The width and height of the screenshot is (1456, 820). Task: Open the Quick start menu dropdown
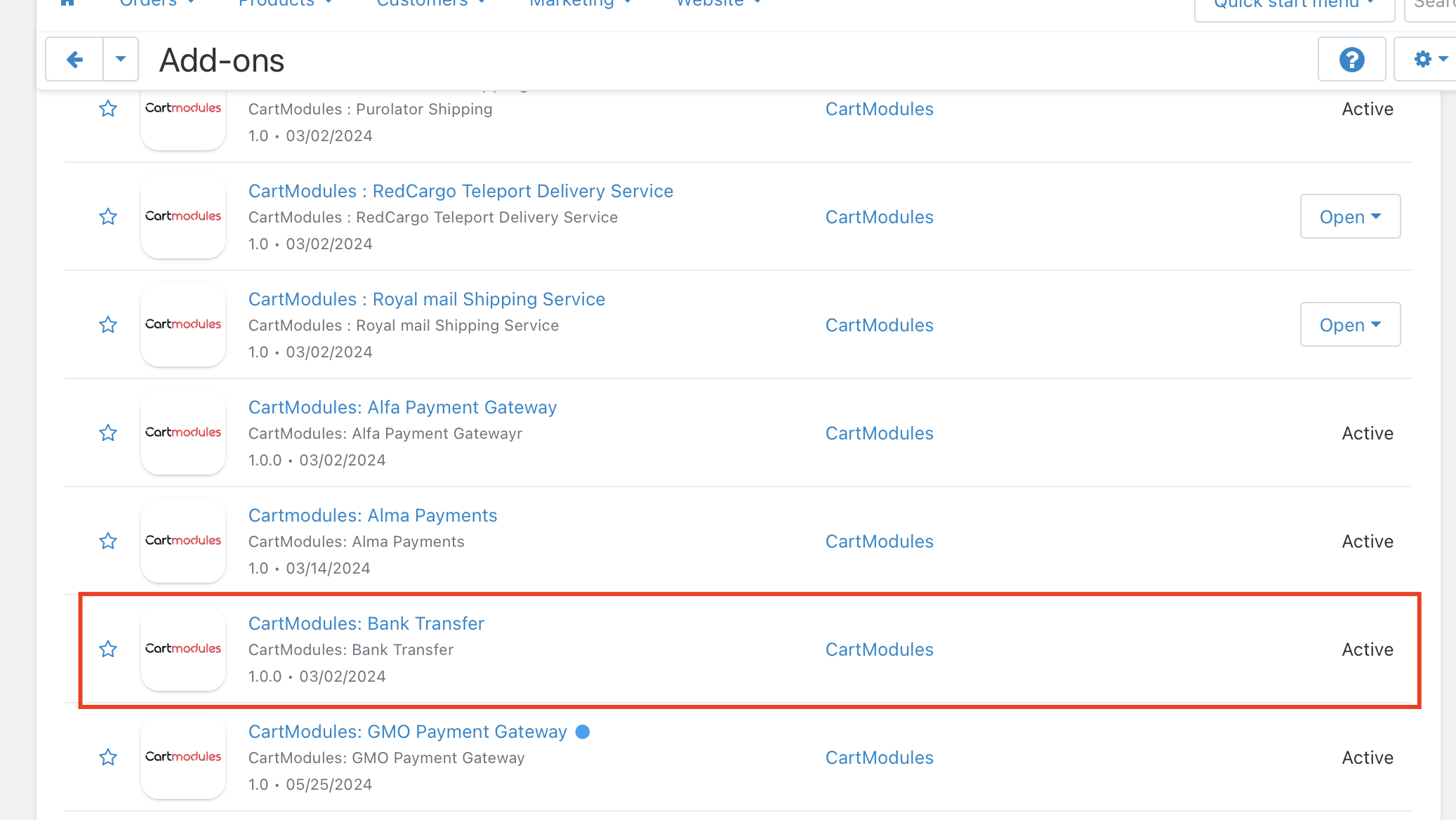coord(1294,6)
